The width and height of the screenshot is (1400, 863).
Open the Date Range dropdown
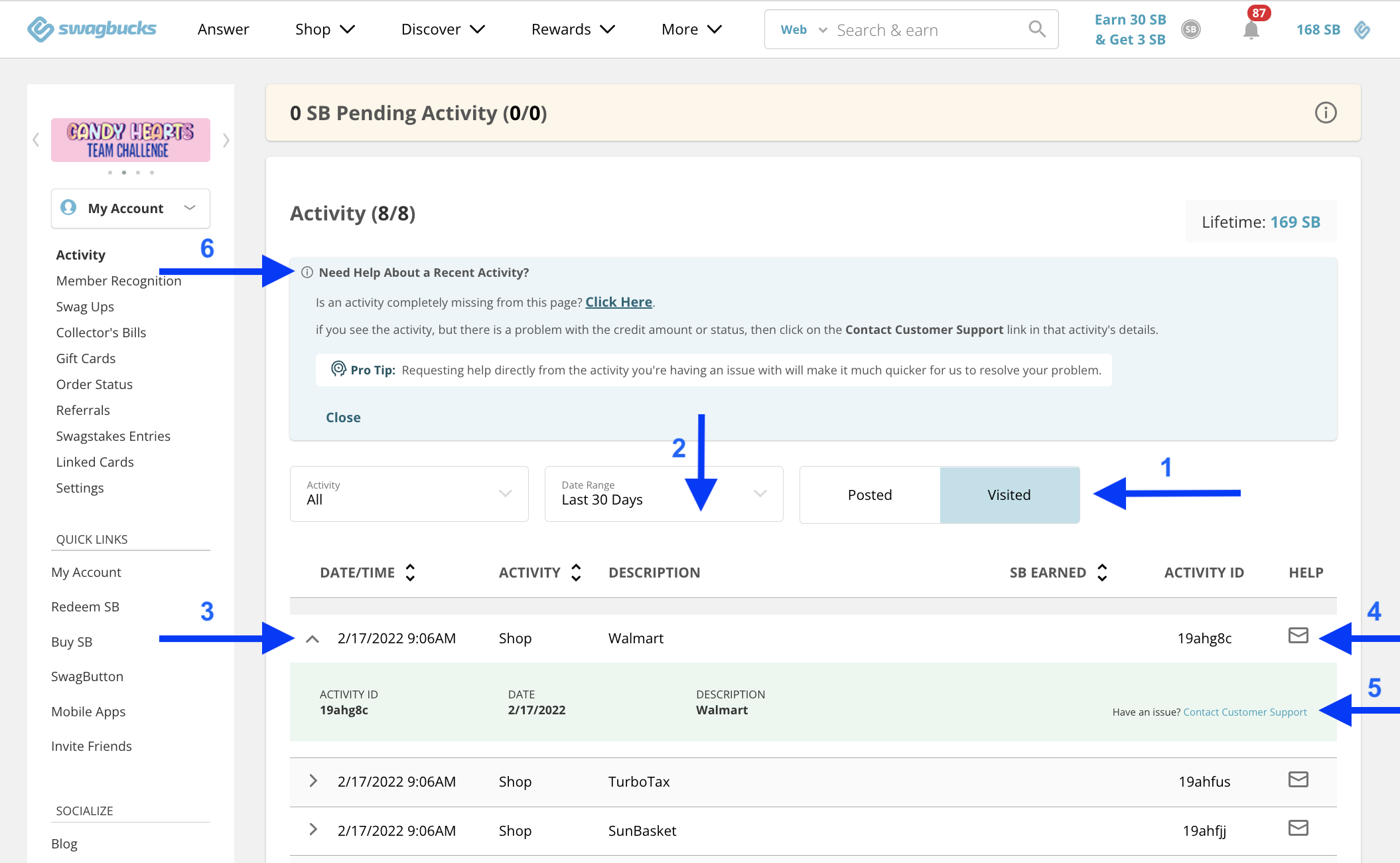click(663, 494)
